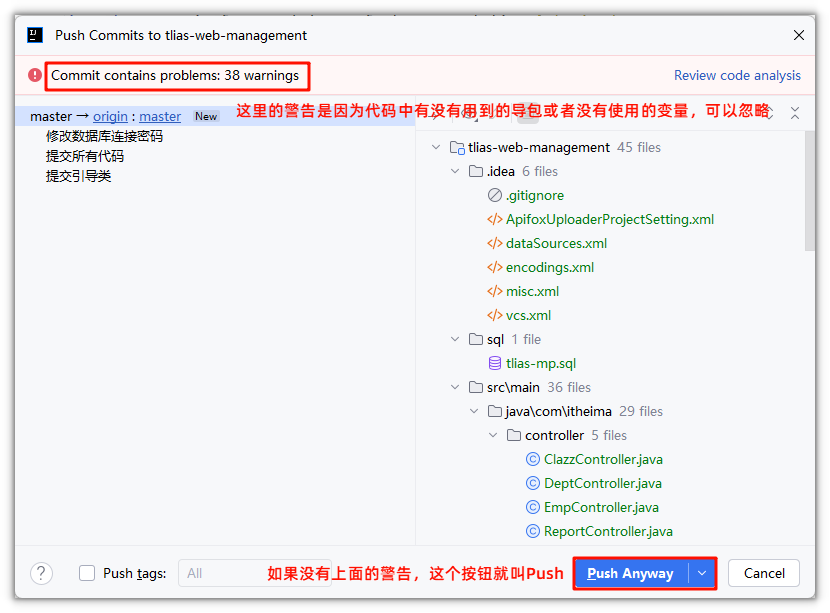Open the Push Anyway dropdown arrow
Viewport: 830px width, 613px height.
(x=702, y=573)
